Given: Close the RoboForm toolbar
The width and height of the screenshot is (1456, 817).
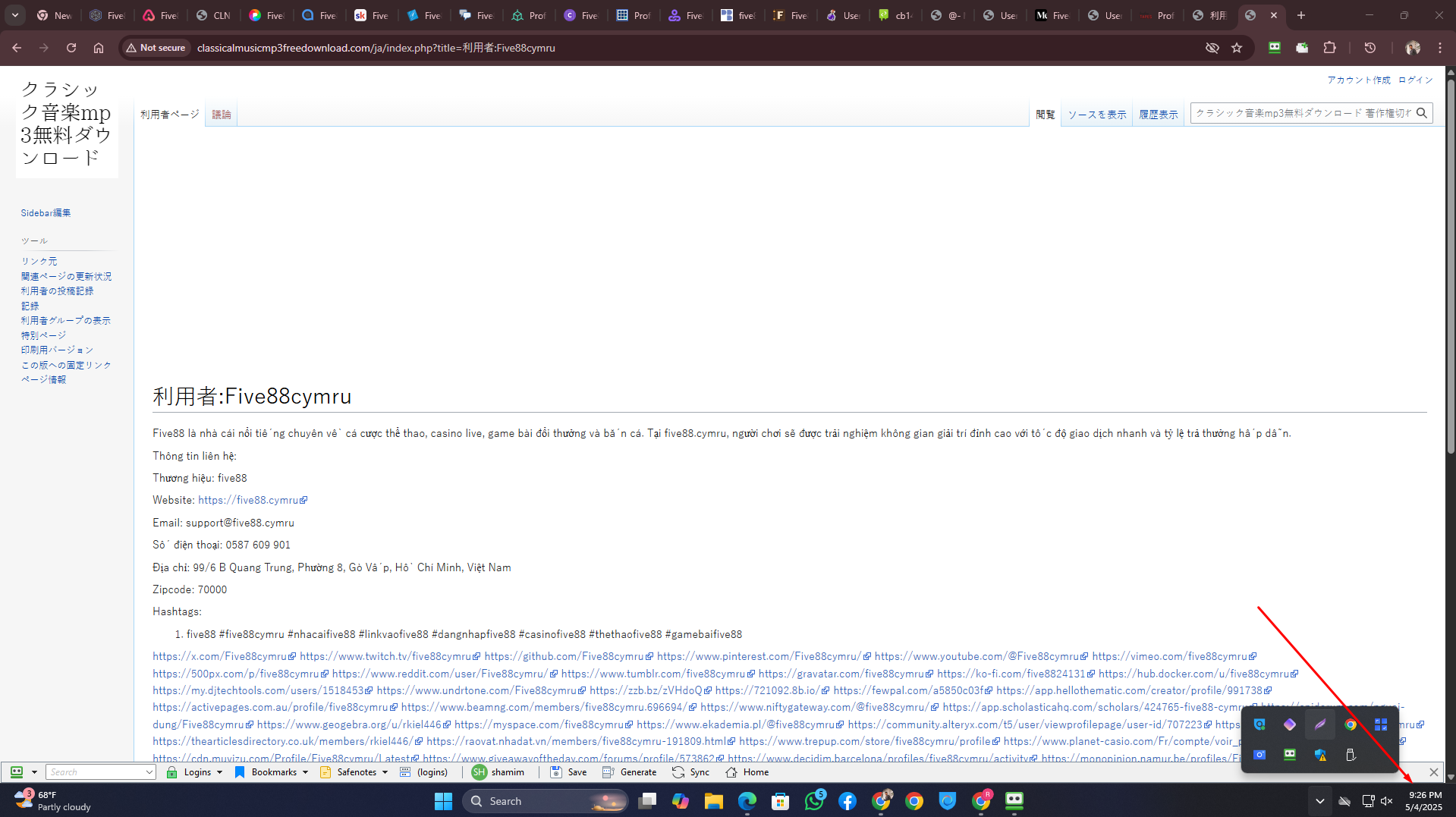Looking at the screenshot, I should point(1433,772).
